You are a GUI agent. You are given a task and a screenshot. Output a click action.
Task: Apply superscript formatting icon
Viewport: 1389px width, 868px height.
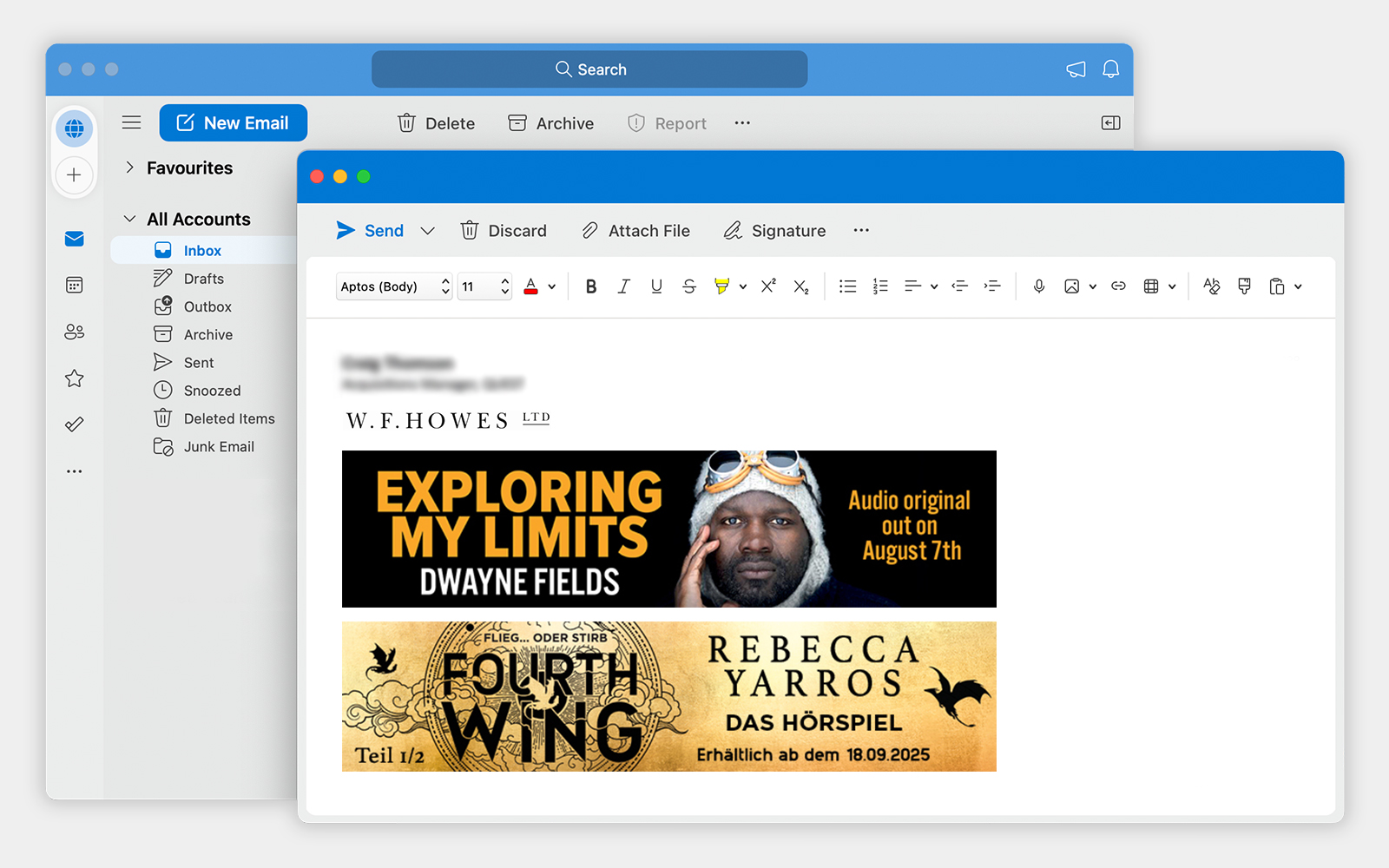(x=767, y=286)
